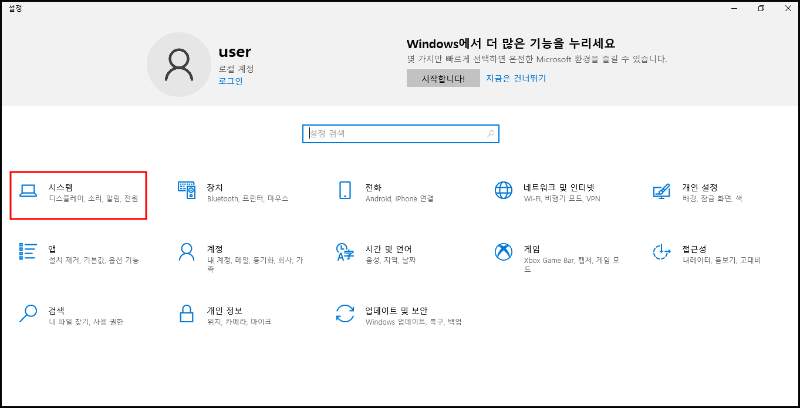Select the 개인 정보 title
The height and width of the screenshot is (408, 800).
pyautogui.click(x=224, y=311)
